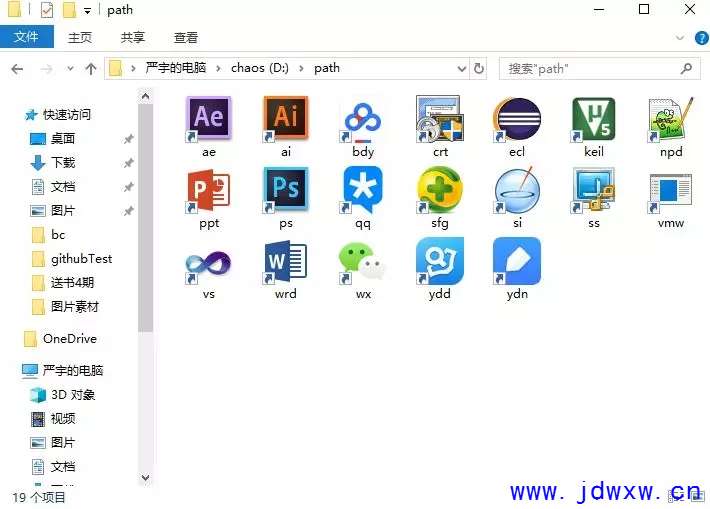
Task: Select the PowerPoint 'ppt' shortcut
Action: pyautogui.click(x=209, y=198)
